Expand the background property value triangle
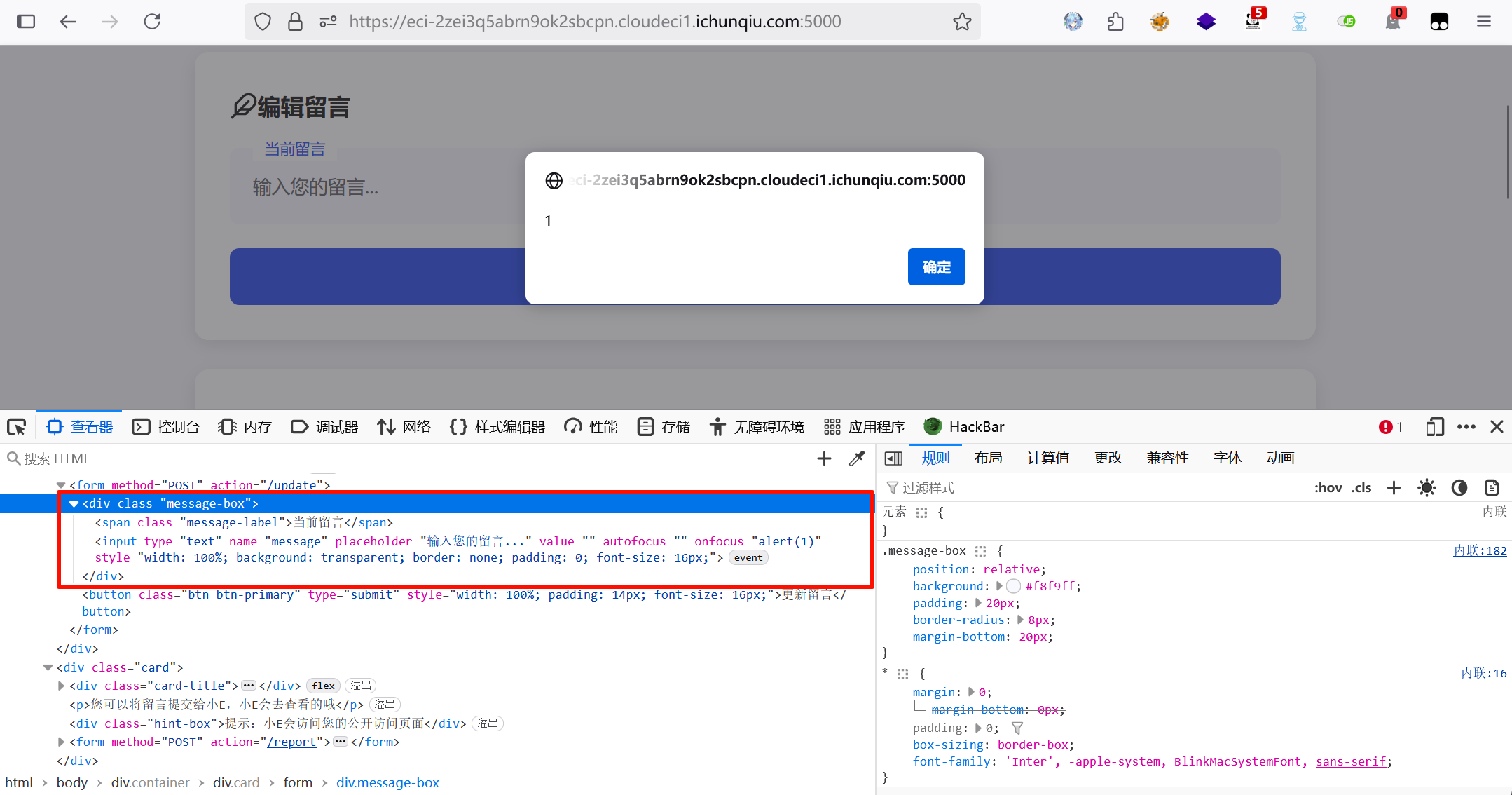Image resolution: width=1512 pixels, height=795 pixels. pyautogui.click(x=1000, y=586)
